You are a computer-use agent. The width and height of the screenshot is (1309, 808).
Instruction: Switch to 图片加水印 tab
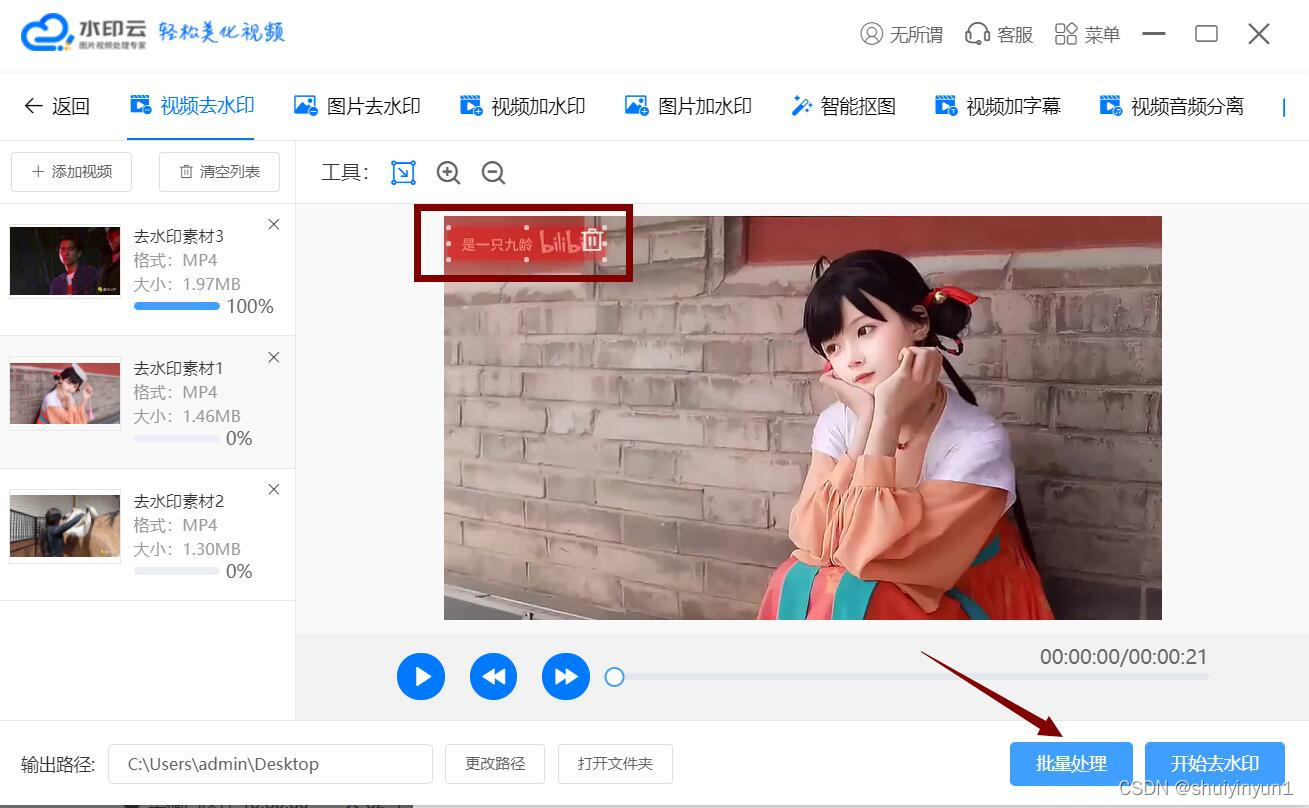(688, 105)
